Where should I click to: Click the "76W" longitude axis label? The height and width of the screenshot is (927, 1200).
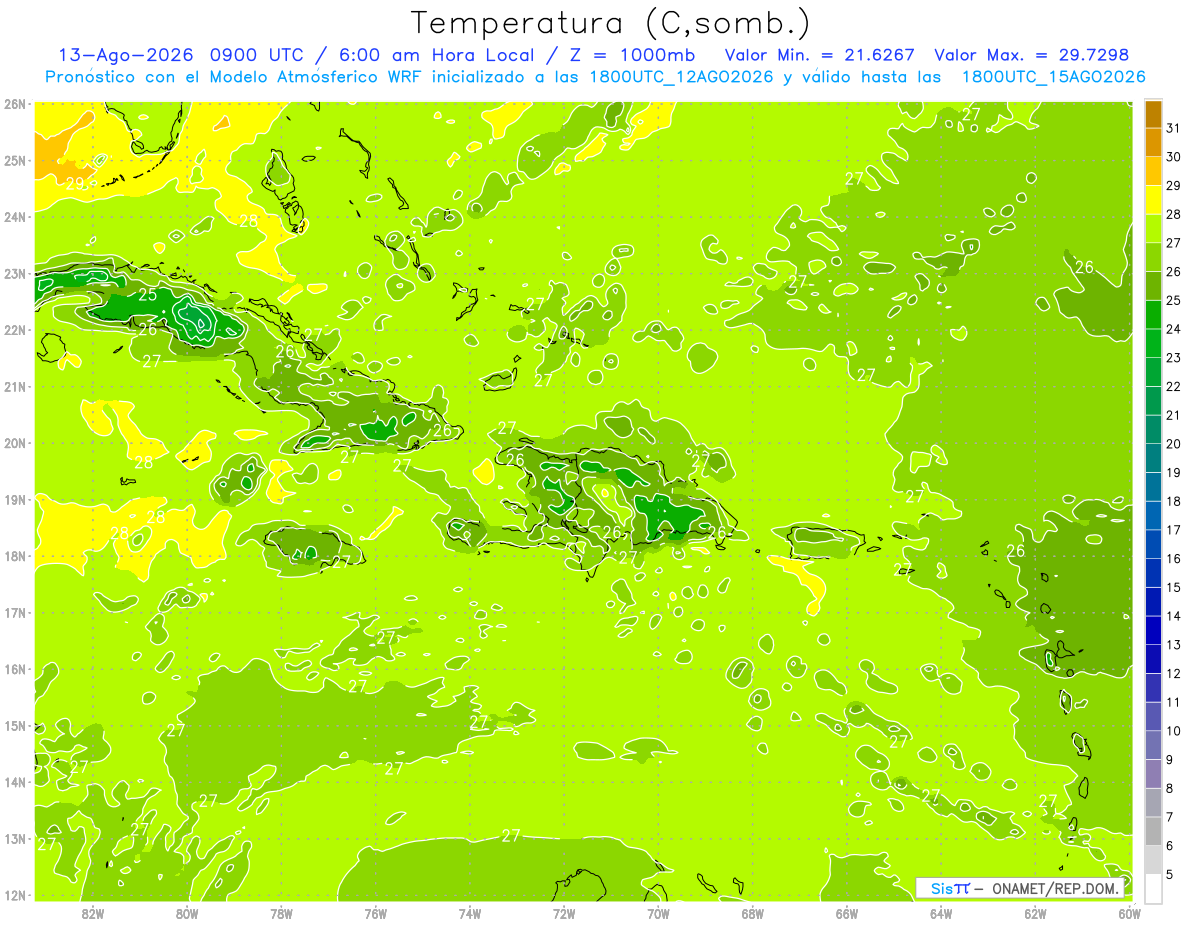point(376,913)
